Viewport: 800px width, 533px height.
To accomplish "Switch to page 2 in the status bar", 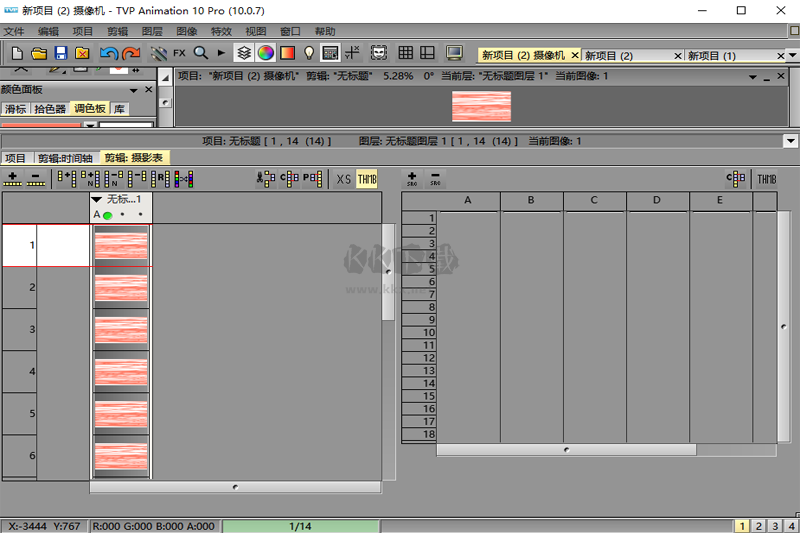I will (758, 525).
